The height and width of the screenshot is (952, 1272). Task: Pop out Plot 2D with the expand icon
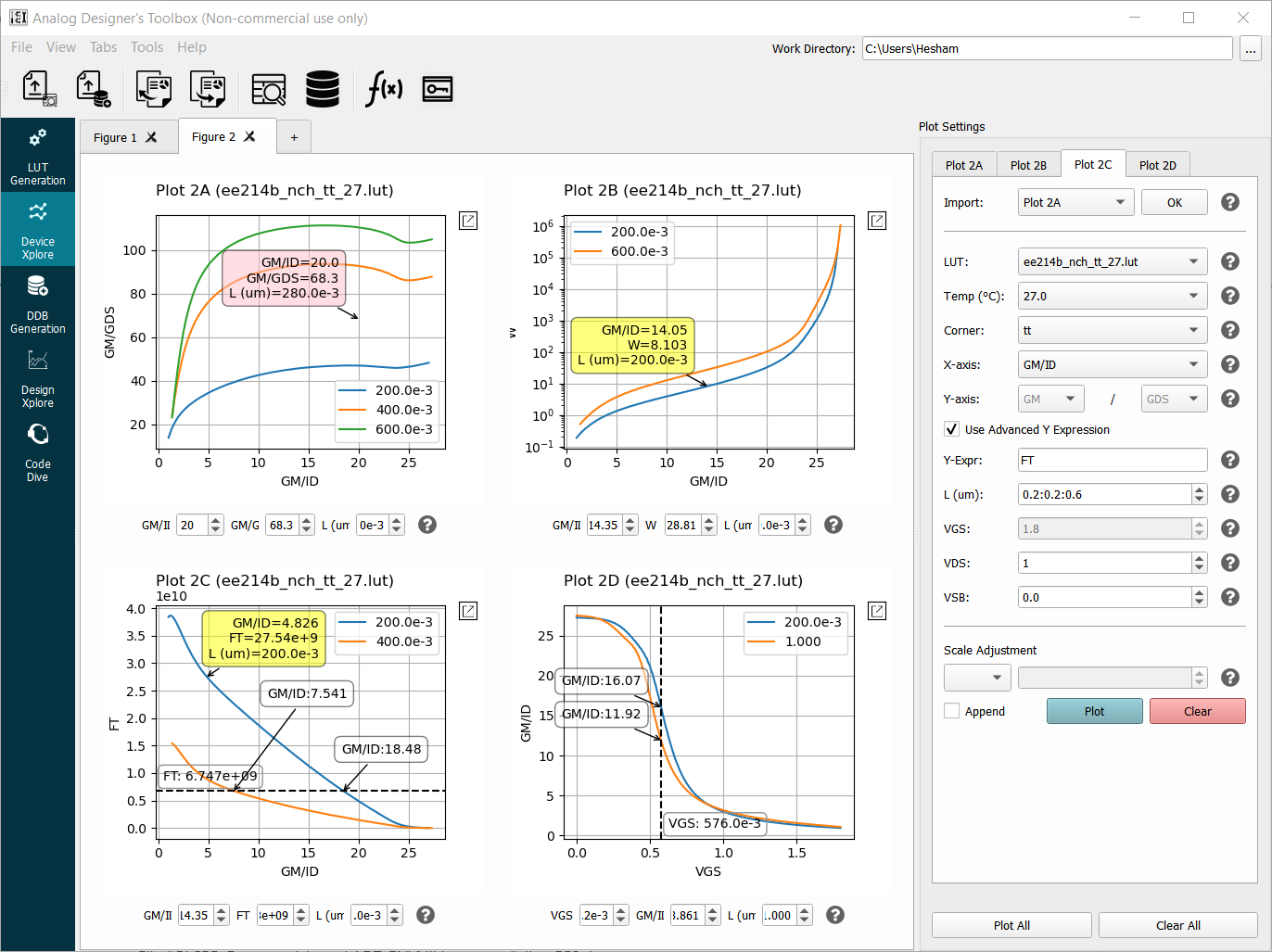click(877, 611)
